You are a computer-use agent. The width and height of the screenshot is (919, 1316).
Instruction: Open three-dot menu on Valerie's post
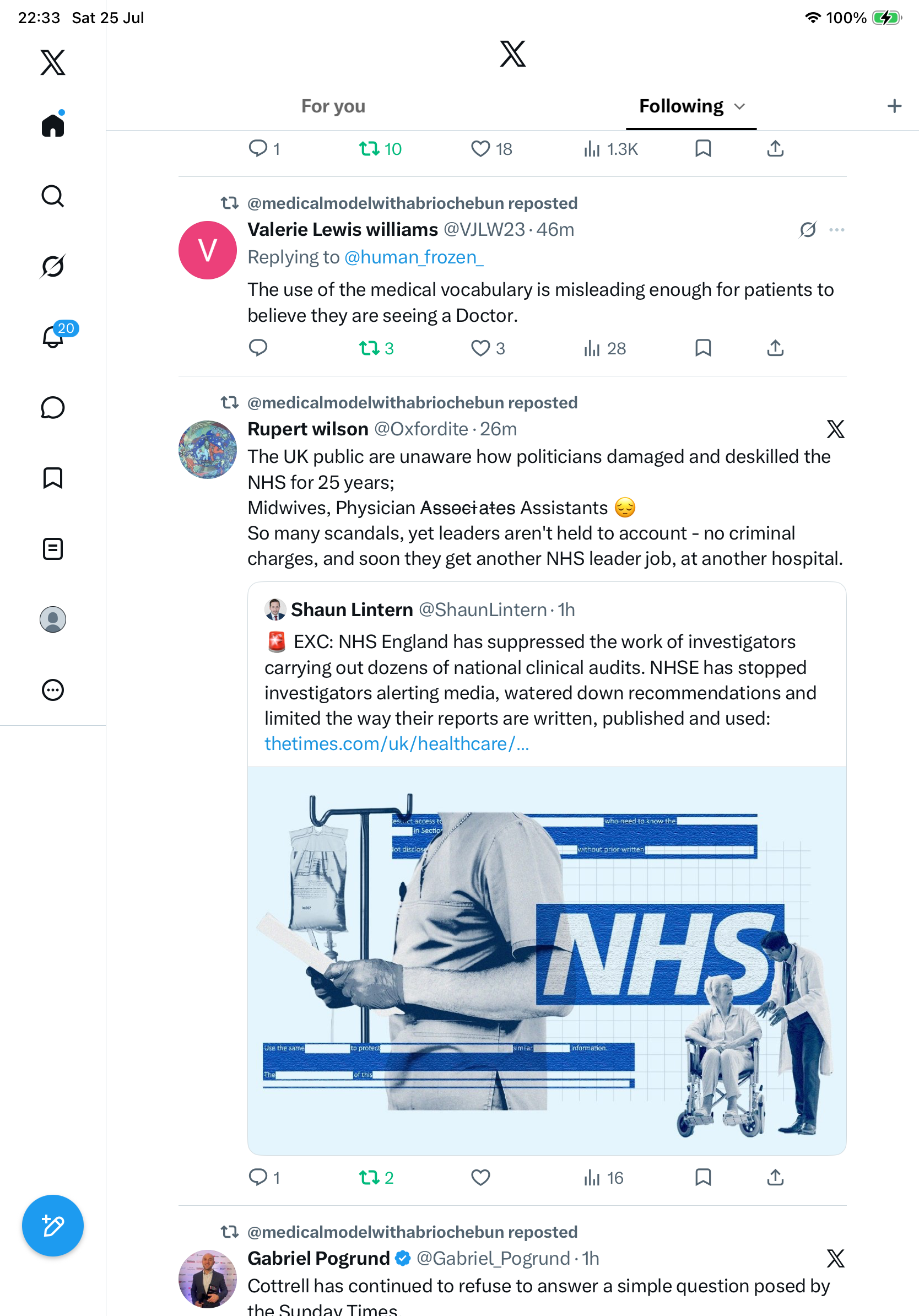836,230
